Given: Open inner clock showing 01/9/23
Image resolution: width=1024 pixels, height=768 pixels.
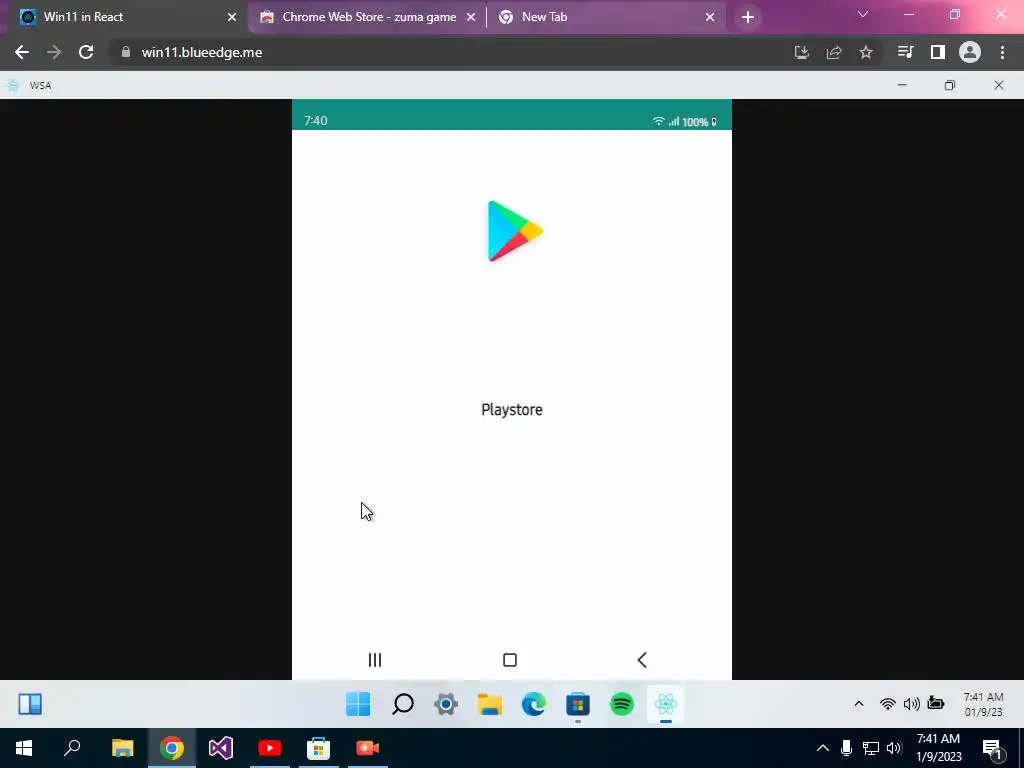Looking at the screenshot, I should 984,704.
